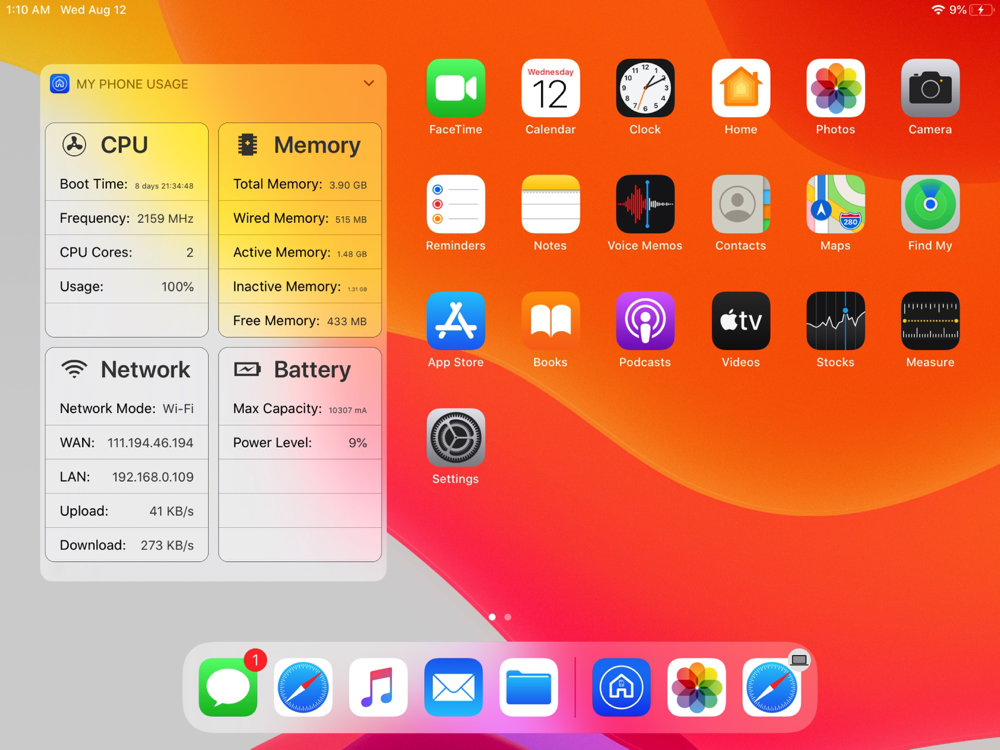Viewport: 1000px width, 750px height.
Task: Tap the Wi-Fi status bar indicator
Action: pyautogui.click(x=938, y=10)
